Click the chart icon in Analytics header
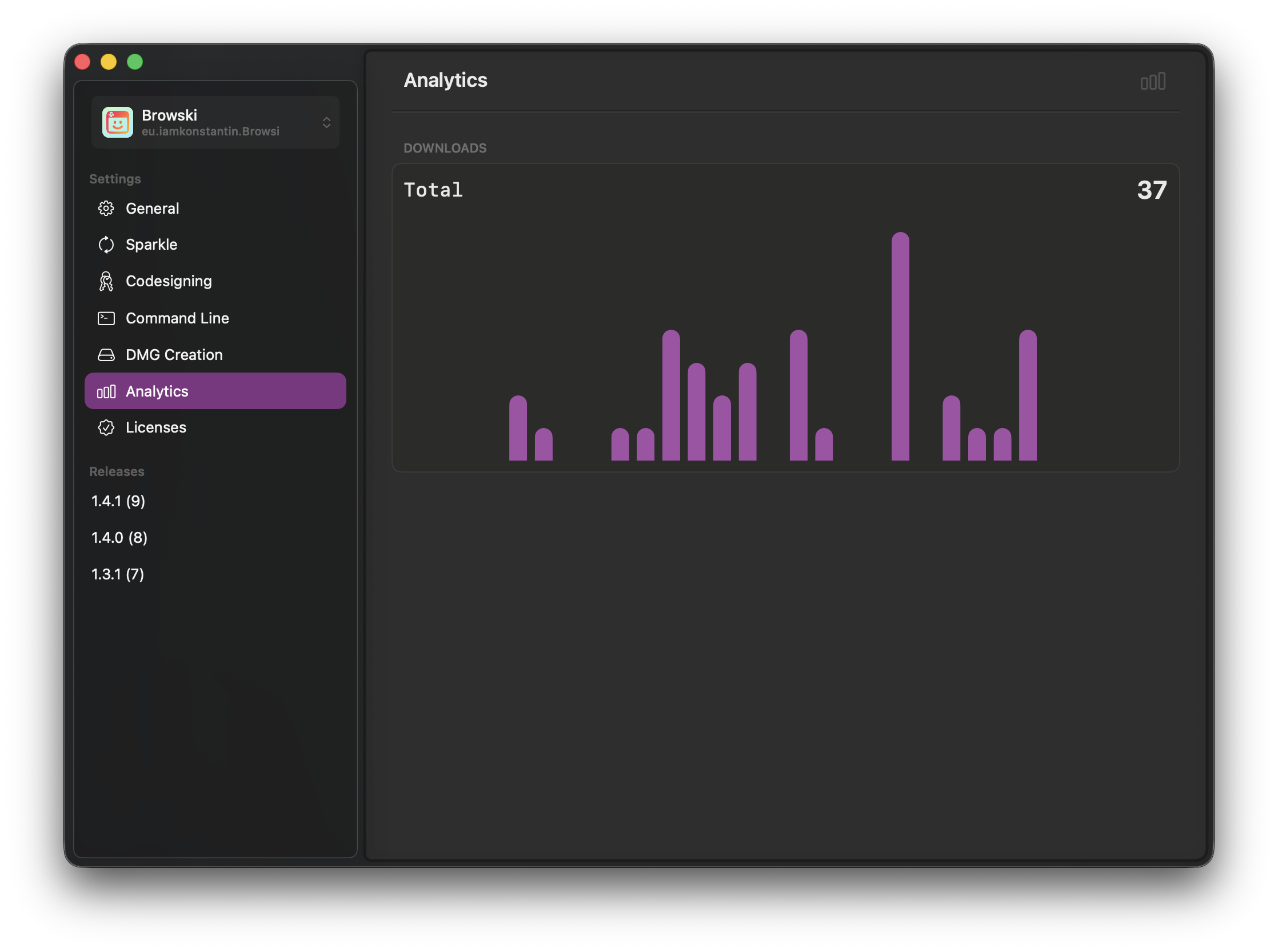Screen dimensions: 1278x952 (x=1153, y=81)
